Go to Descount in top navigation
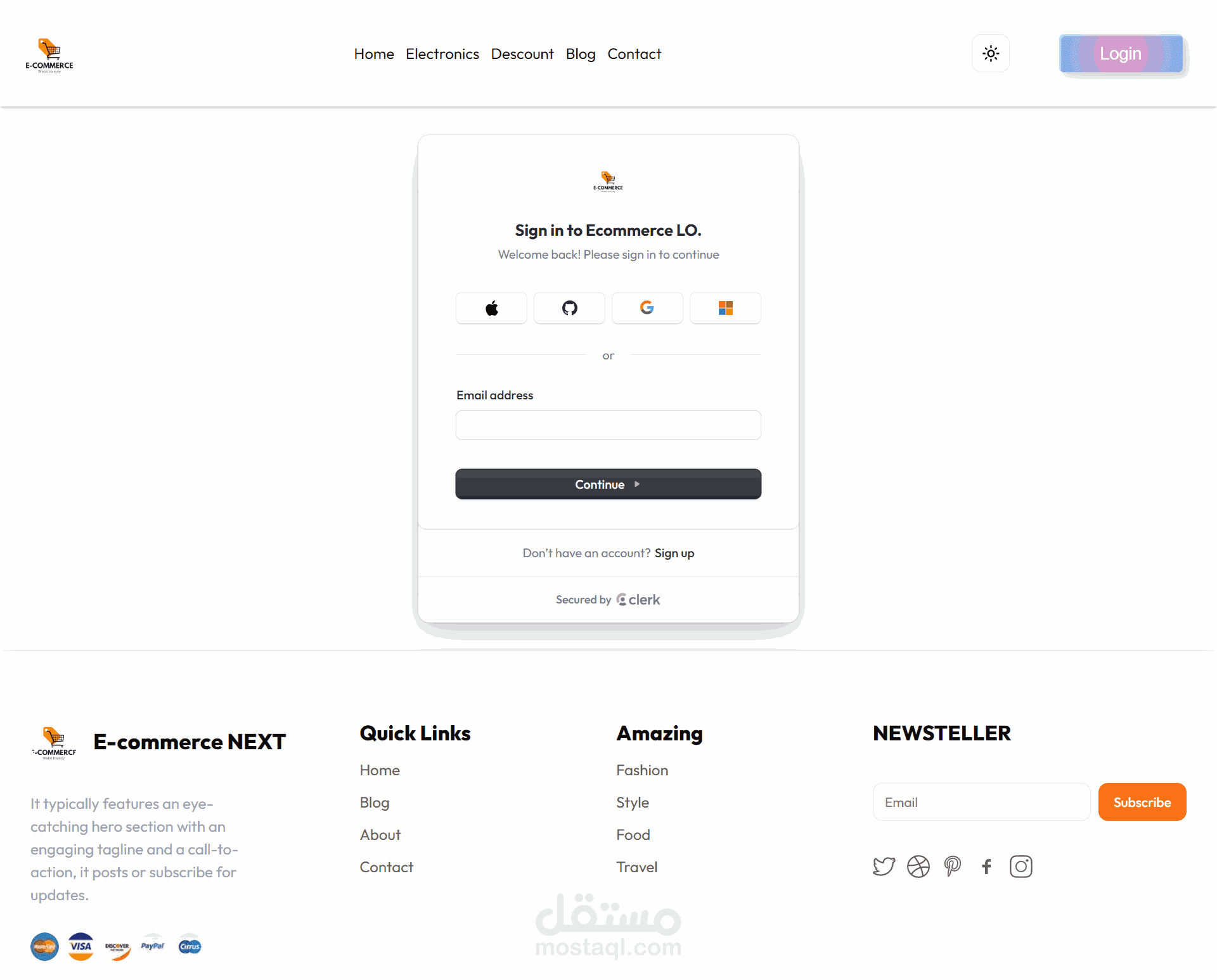The width and height of the screenshot is (1217, 980). click(522, 54)
